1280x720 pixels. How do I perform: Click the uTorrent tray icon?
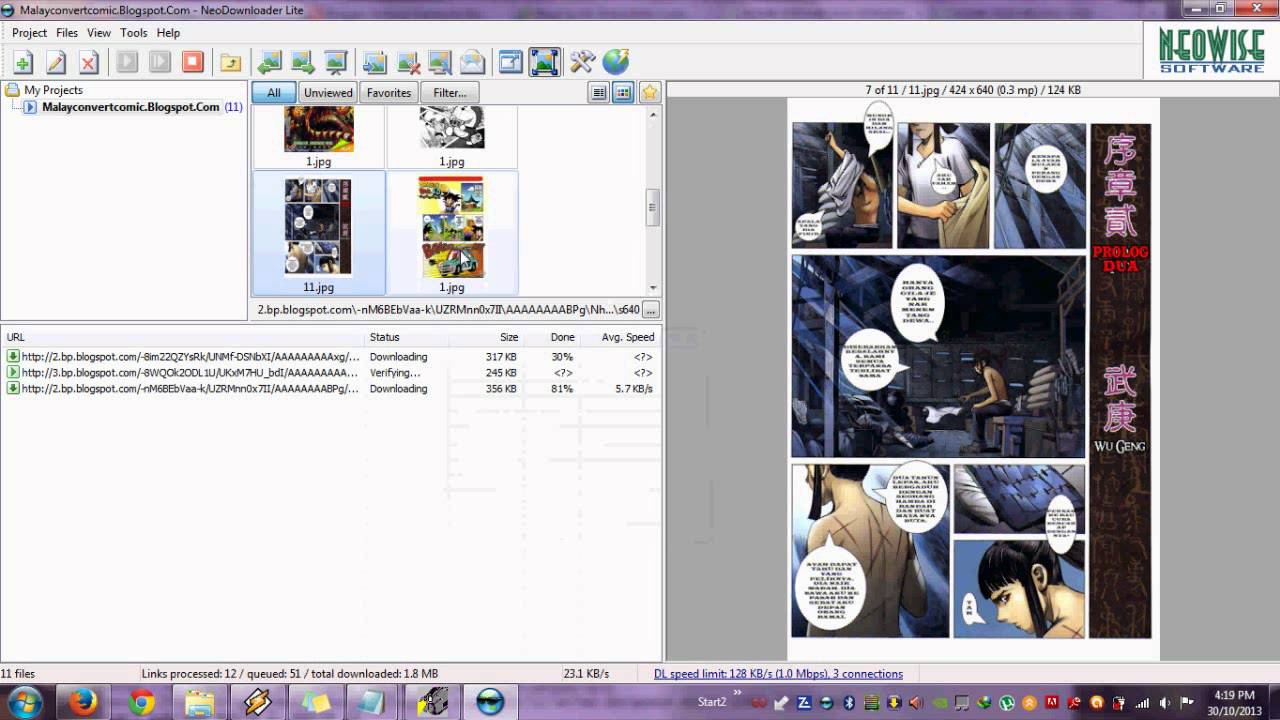click(1007, 702)
